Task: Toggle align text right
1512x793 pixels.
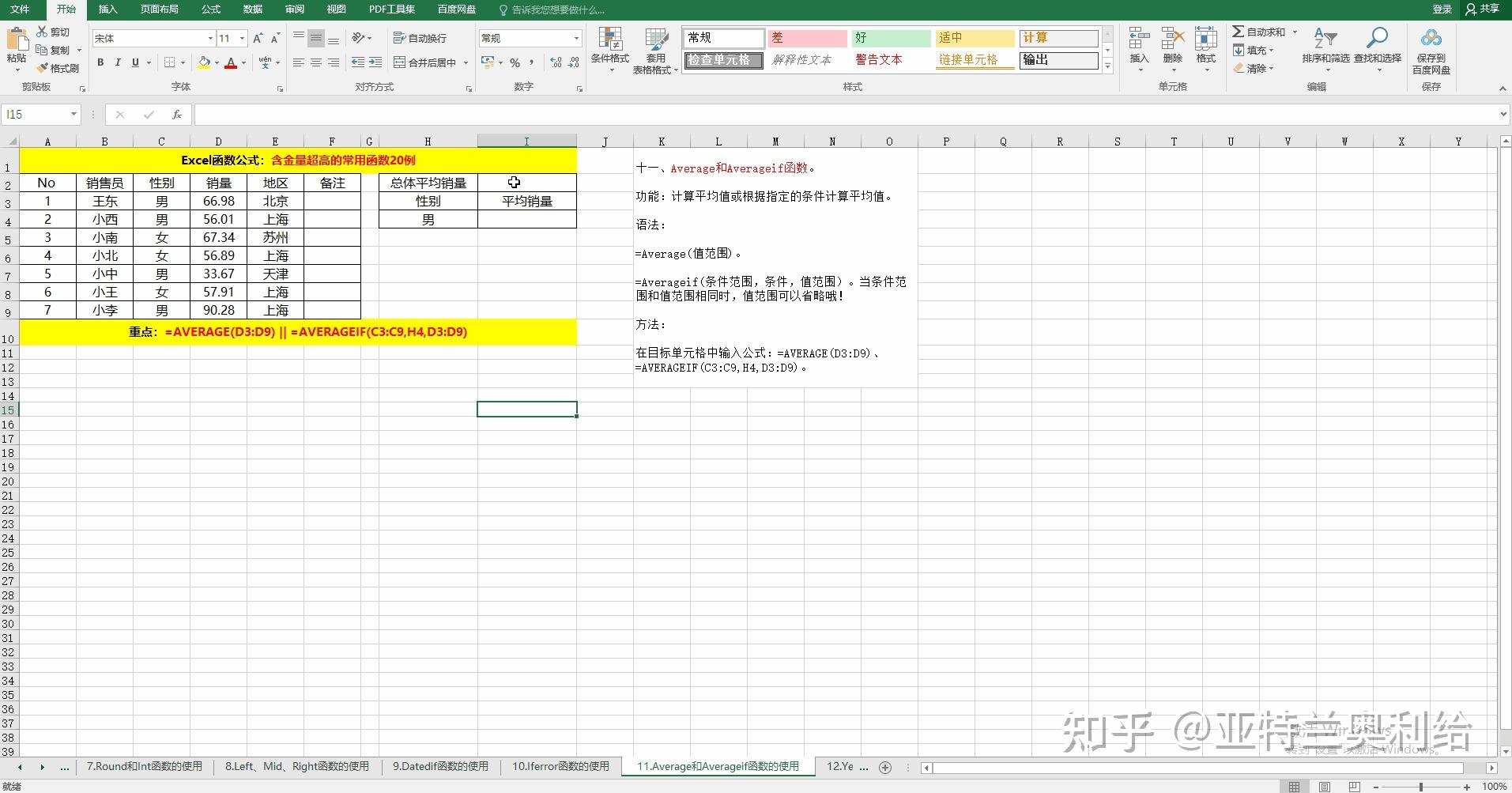Action: tap(333, 62)
